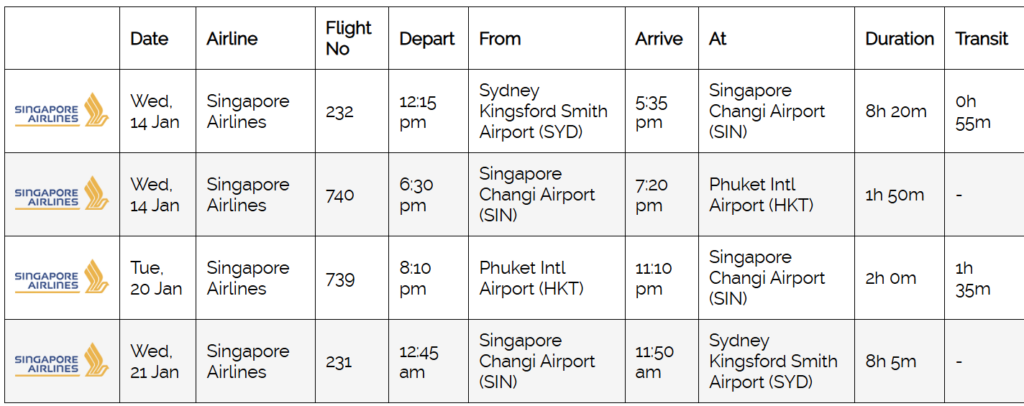Click the Wed, 21 Jan date cell
Viewport: 1024px width, 406px height.
coord(155,361)
